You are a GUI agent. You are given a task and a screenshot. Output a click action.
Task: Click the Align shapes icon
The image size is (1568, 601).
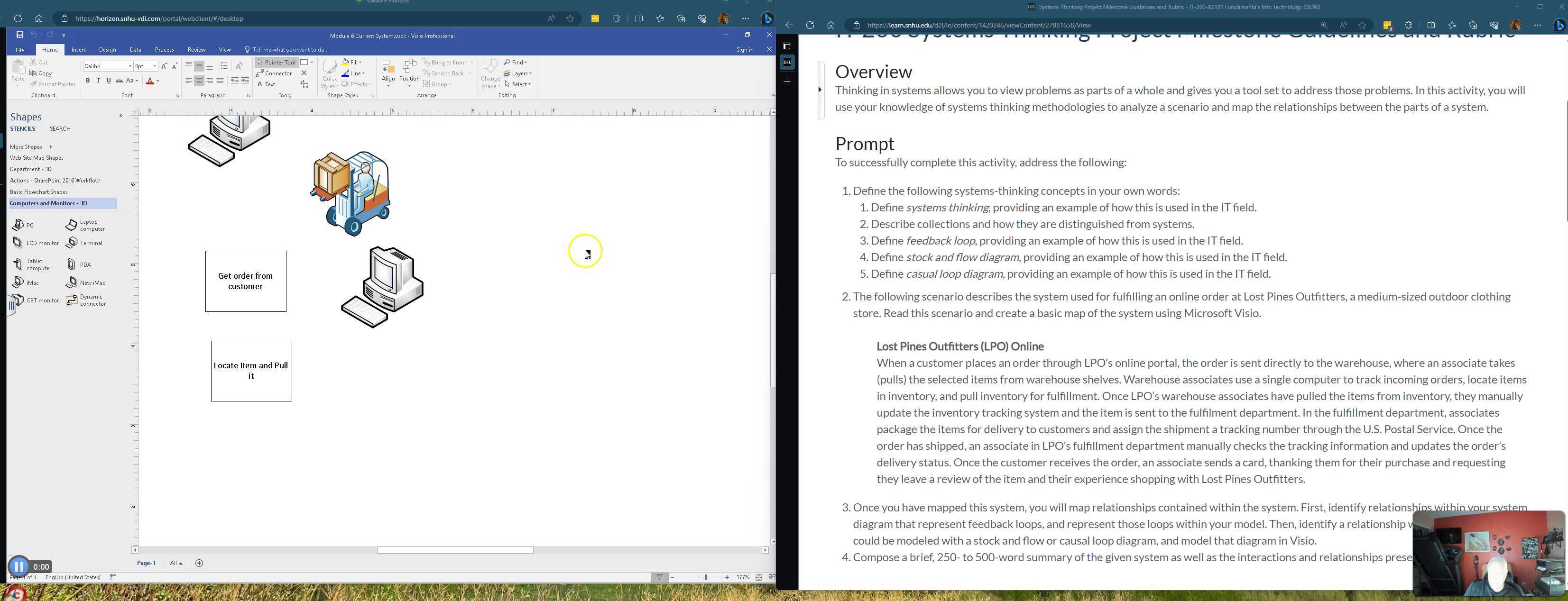click(x=388, y=71)
